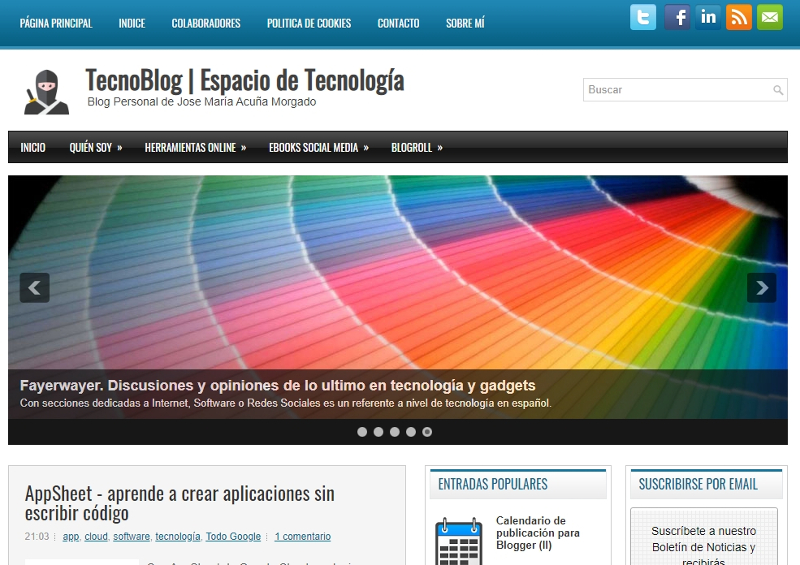Go to Inicio in the black menu
Image resolution: width=800 pixels, height=565 pixels.
tap(33, 148)
